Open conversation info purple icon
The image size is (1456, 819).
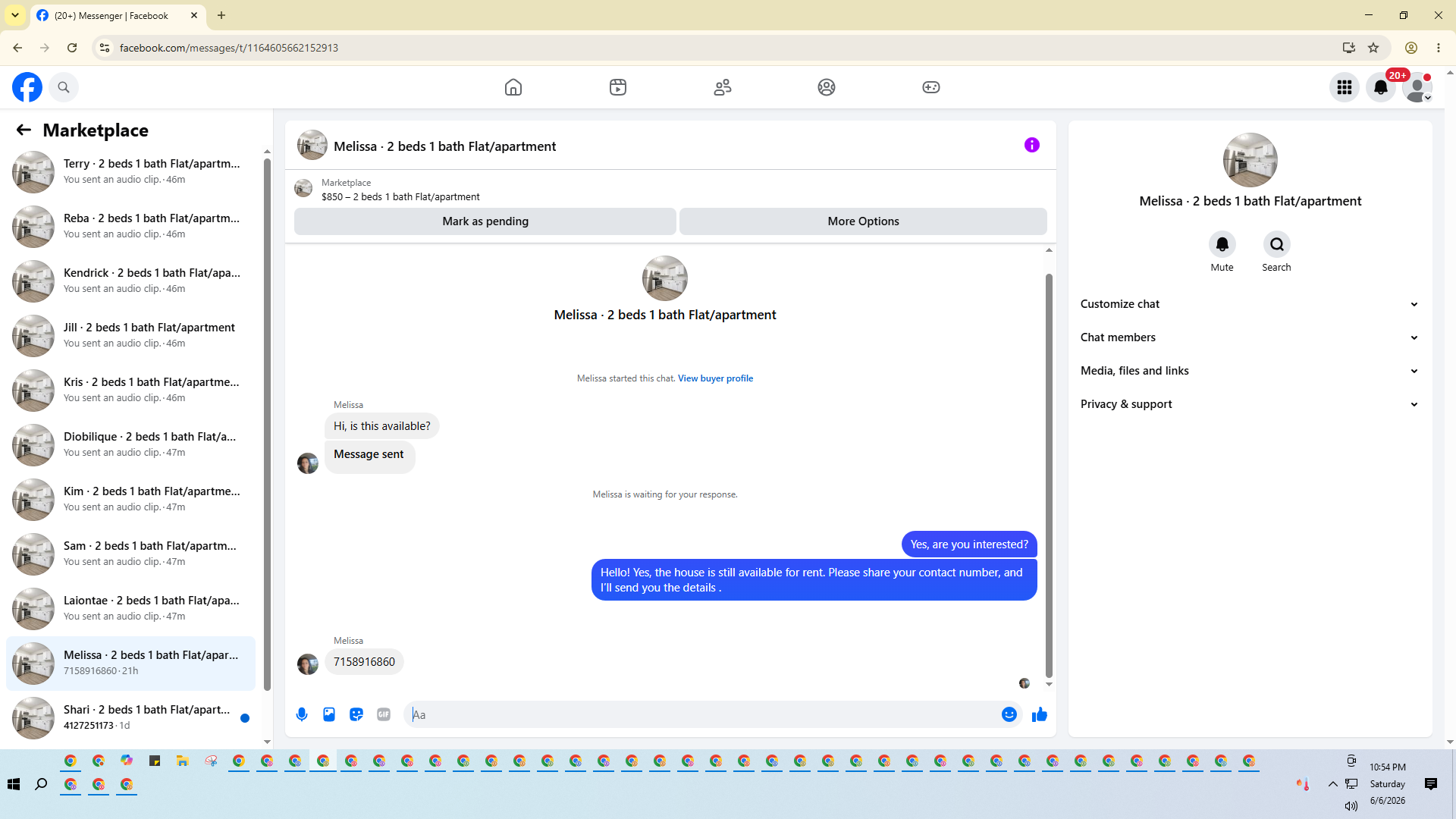click(x=1032, y=145)
